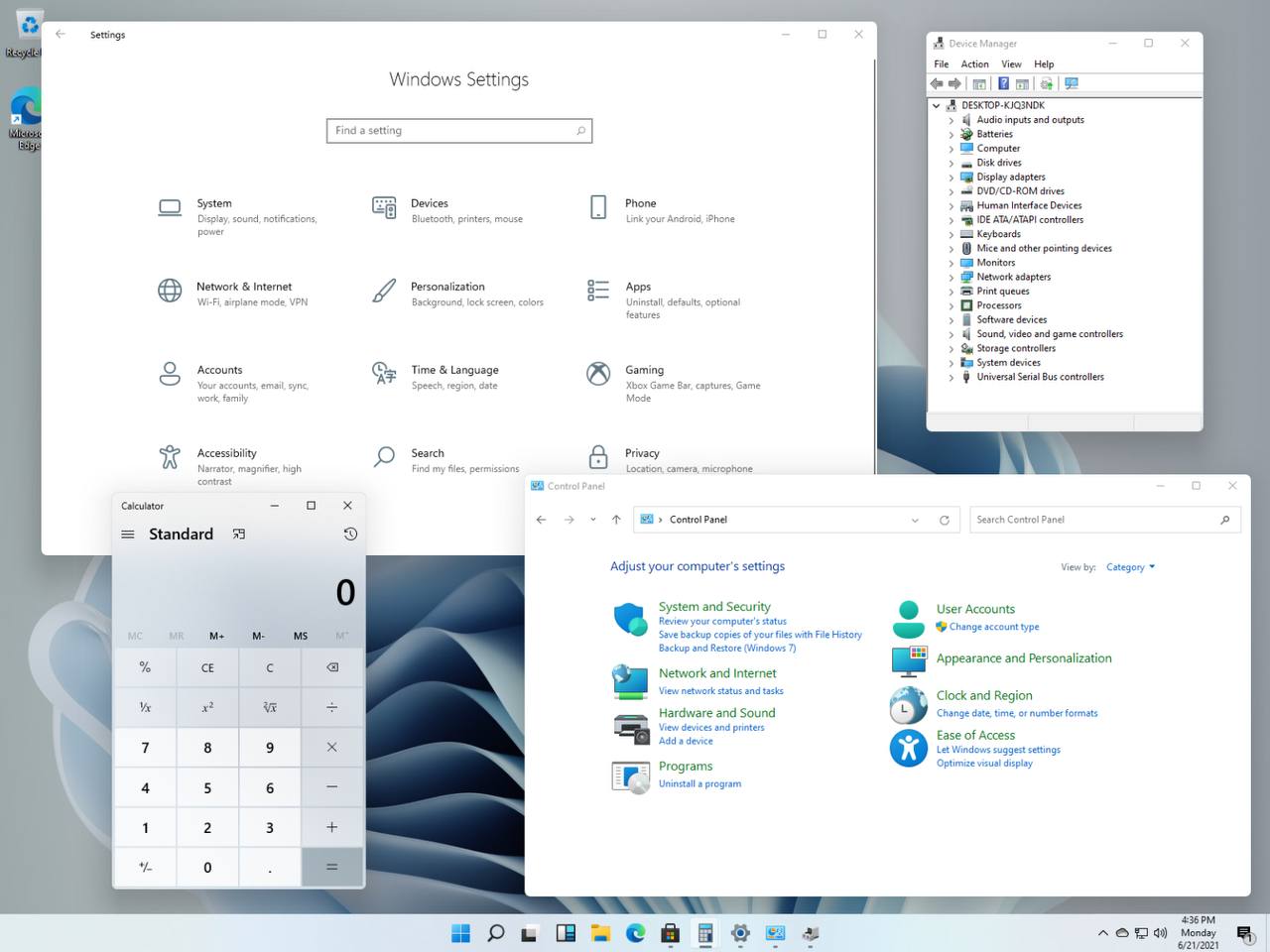Viewport: 1270px width, 952px height.
Task: Open Phone settings category
Action: 663,209
